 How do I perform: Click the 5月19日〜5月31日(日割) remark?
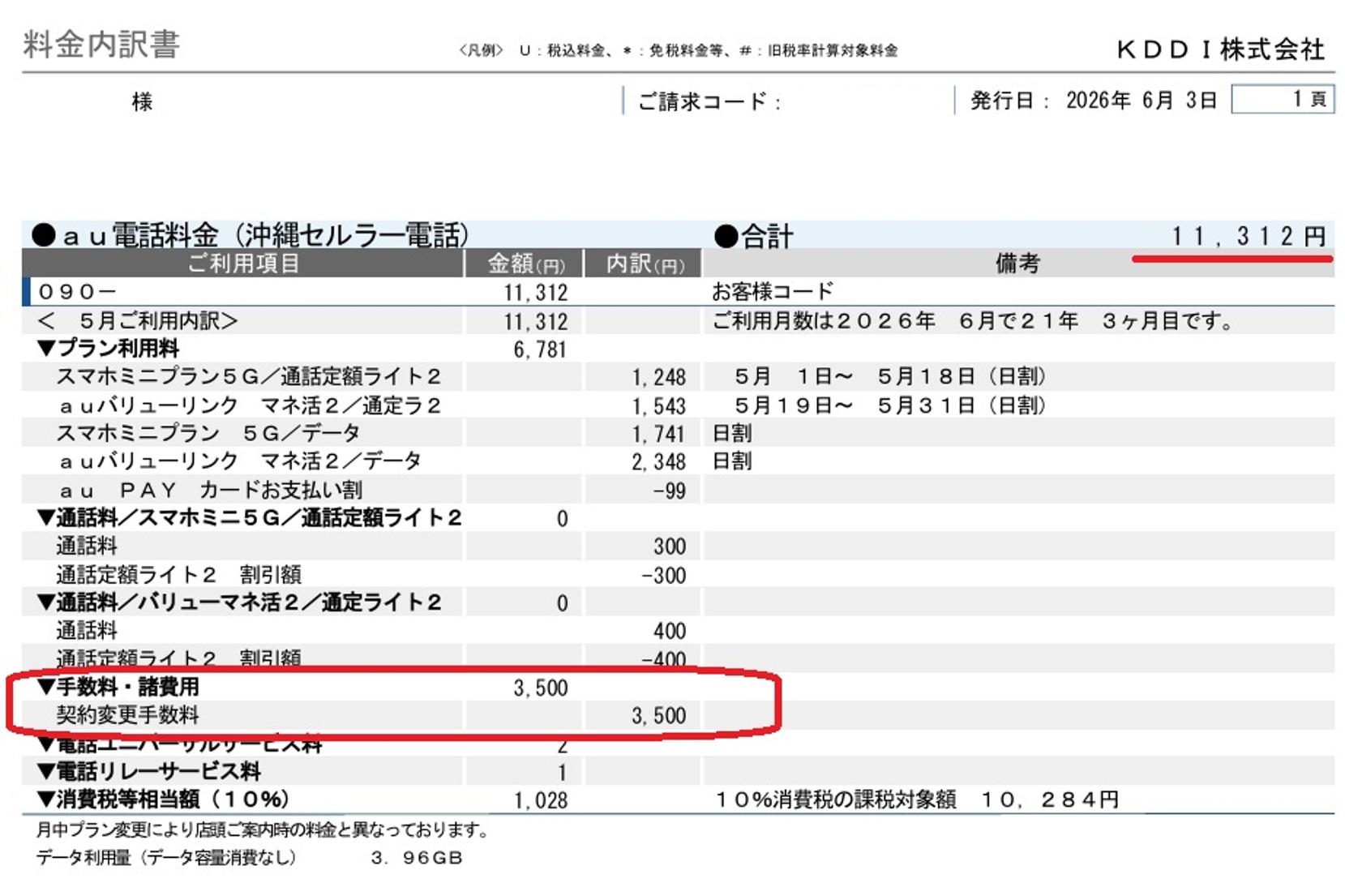(x=890, y=405)
